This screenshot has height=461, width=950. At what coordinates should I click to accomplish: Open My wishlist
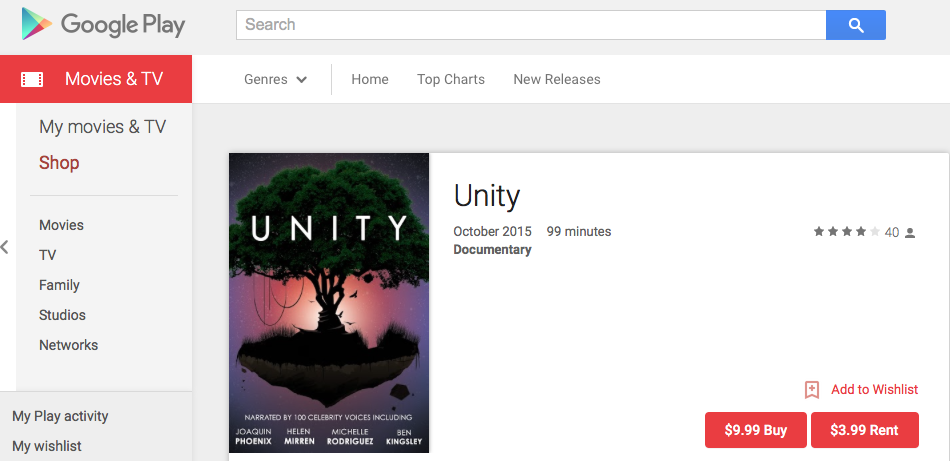click(47, 446)
